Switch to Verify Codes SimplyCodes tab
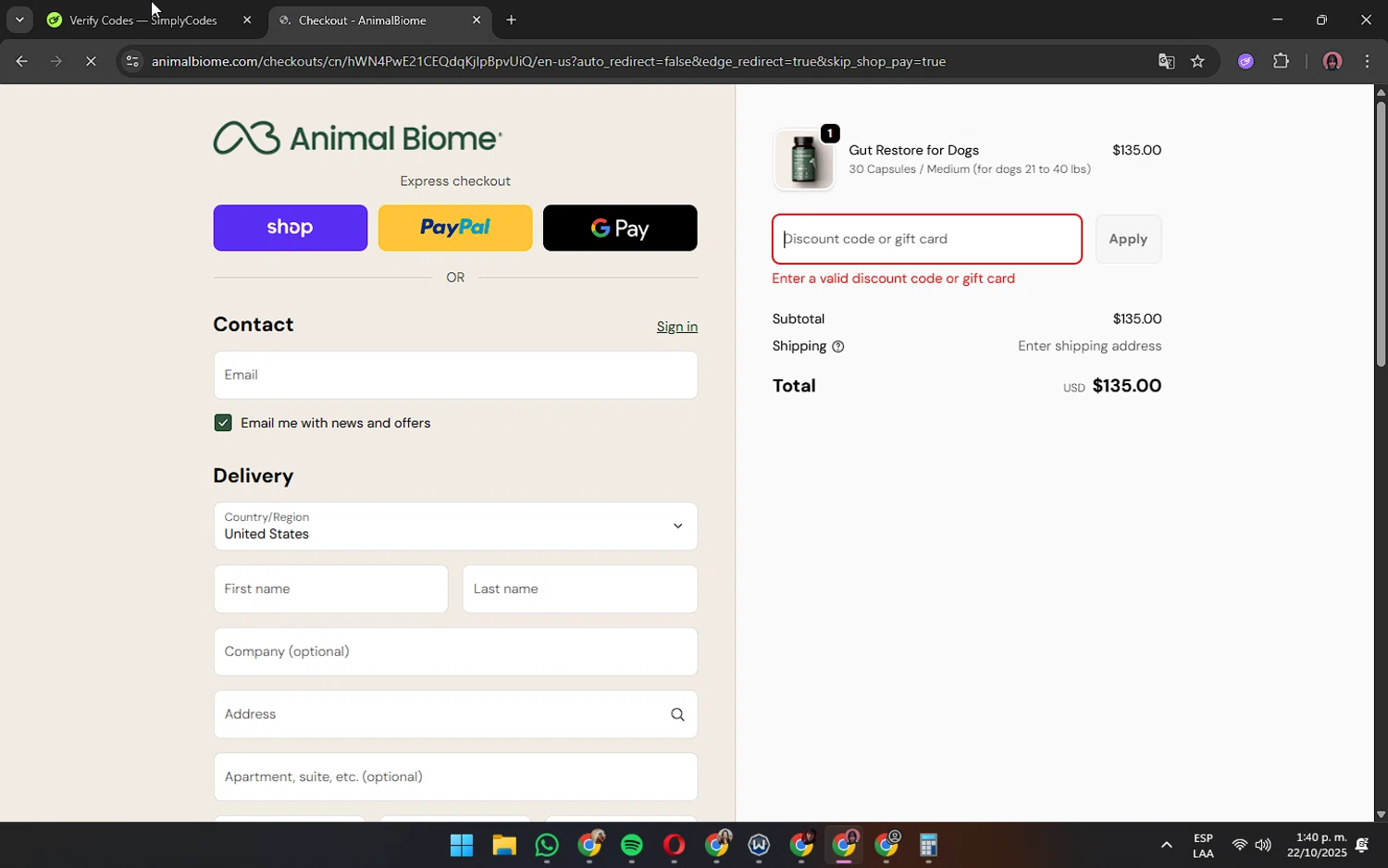The image size is (1388, 868). coord(148,20)
